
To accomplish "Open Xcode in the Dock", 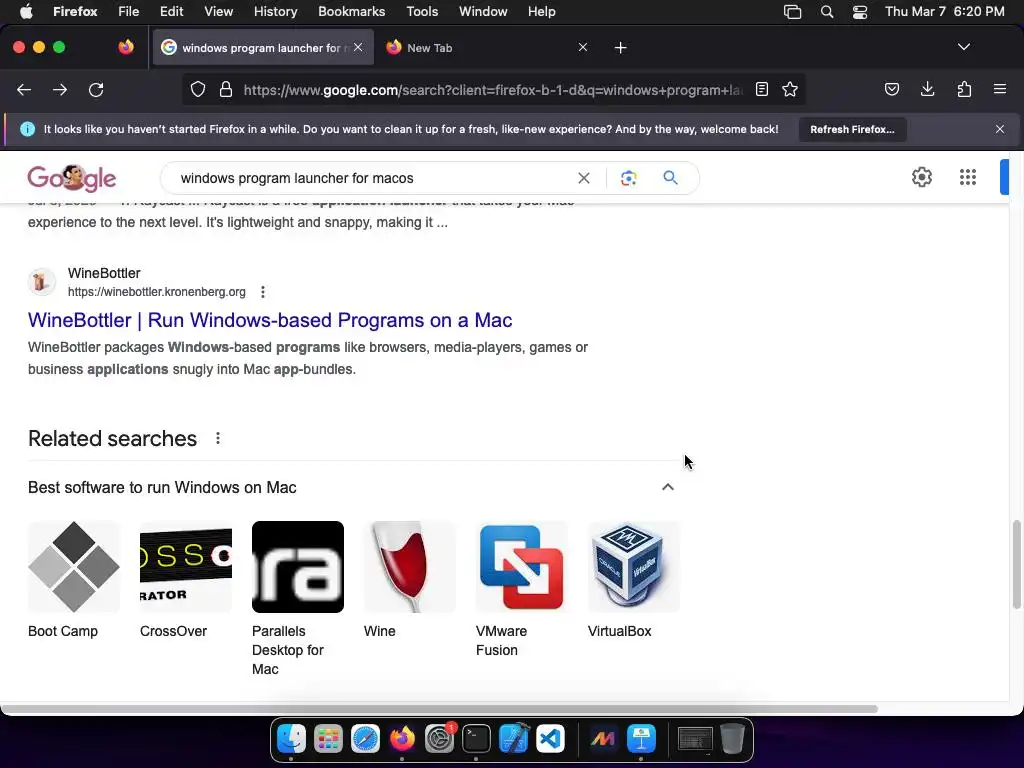I will point(513,739).
